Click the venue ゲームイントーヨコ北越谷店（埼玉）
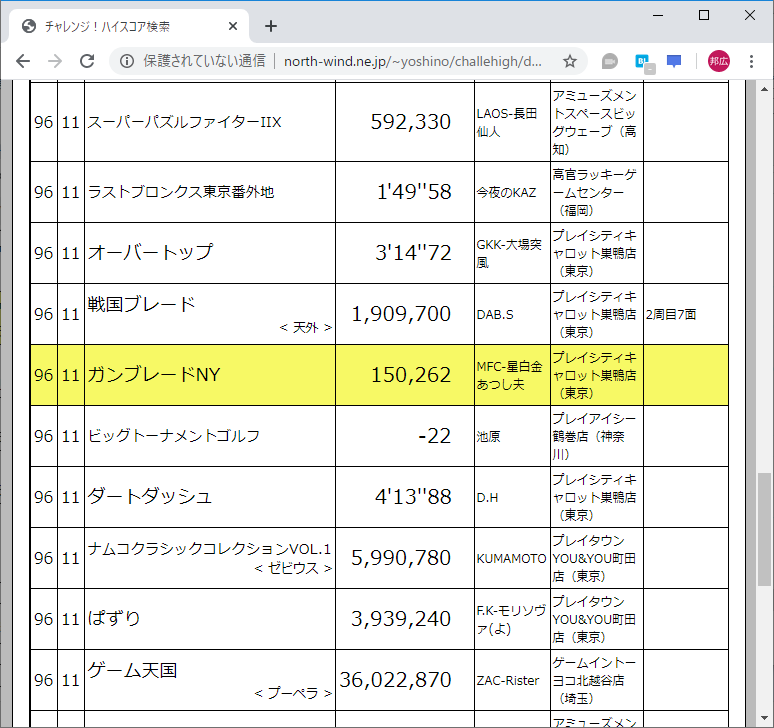Viewport: 774px width, 728px height. click(x=594, y=680)
